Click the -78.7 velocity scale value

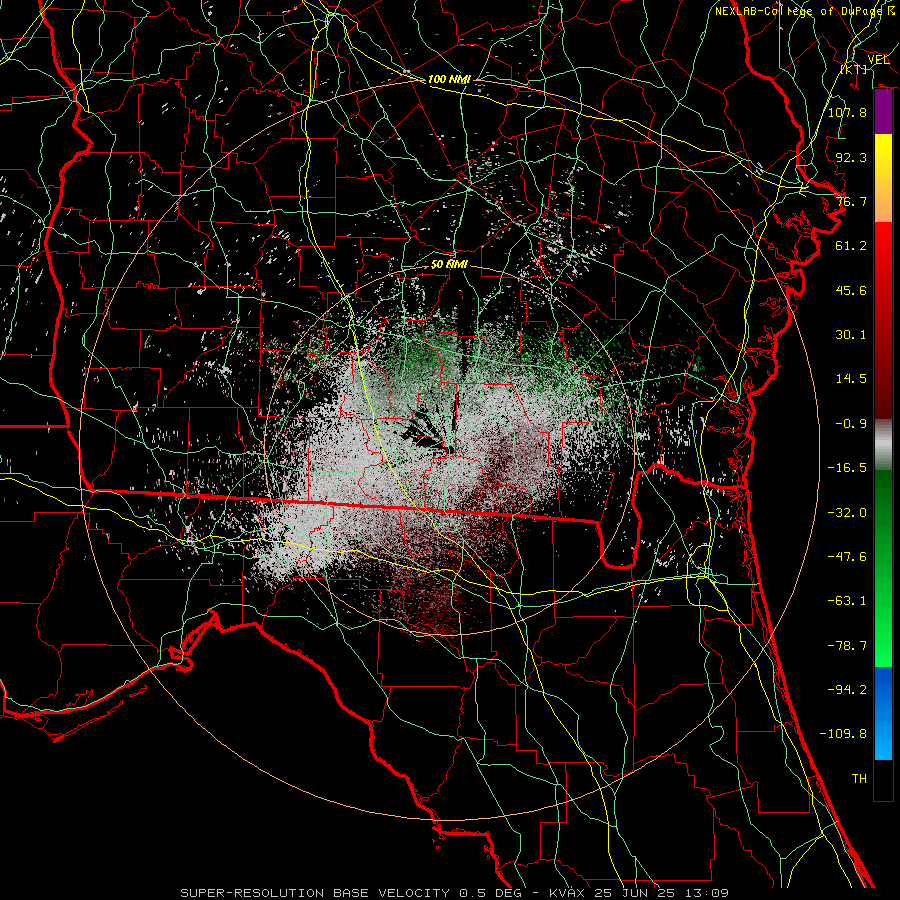click(x=847, y=646)
